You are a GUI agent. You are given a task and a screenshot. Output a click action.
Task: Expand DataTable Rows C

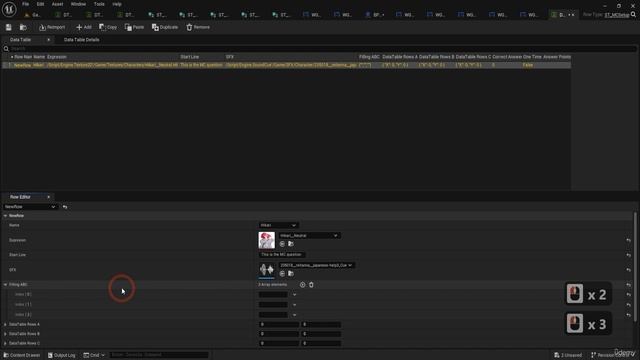click(x=6, y=344)
